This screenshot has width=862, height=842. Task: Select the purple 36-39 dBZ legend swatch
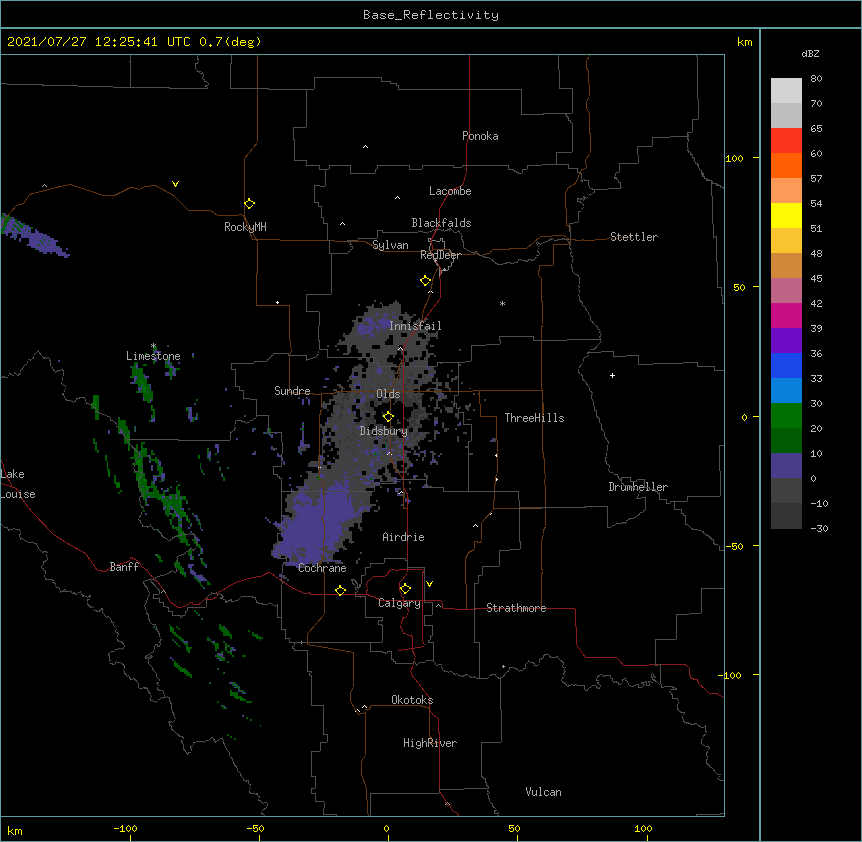coord(786,341)
